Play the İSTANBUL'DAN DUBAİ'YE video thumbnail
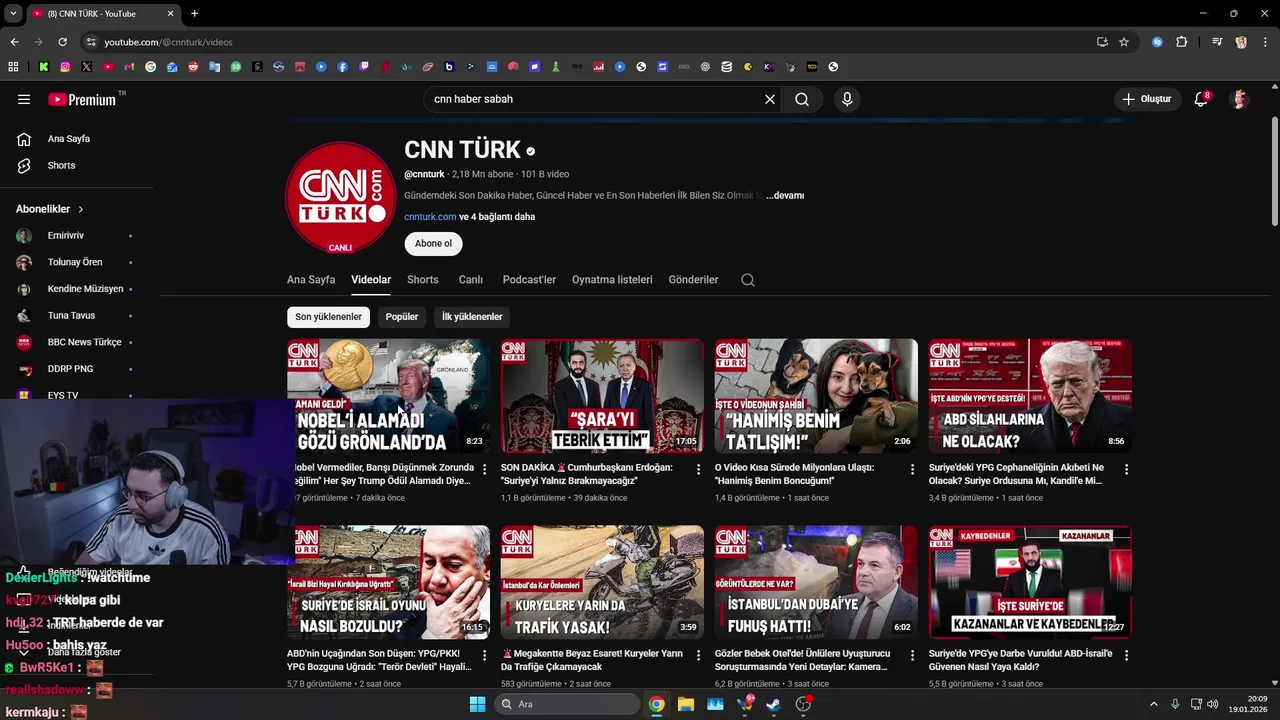Viewport: 1280px width, 720px height. pyautogui.click(x=816, y=582)
